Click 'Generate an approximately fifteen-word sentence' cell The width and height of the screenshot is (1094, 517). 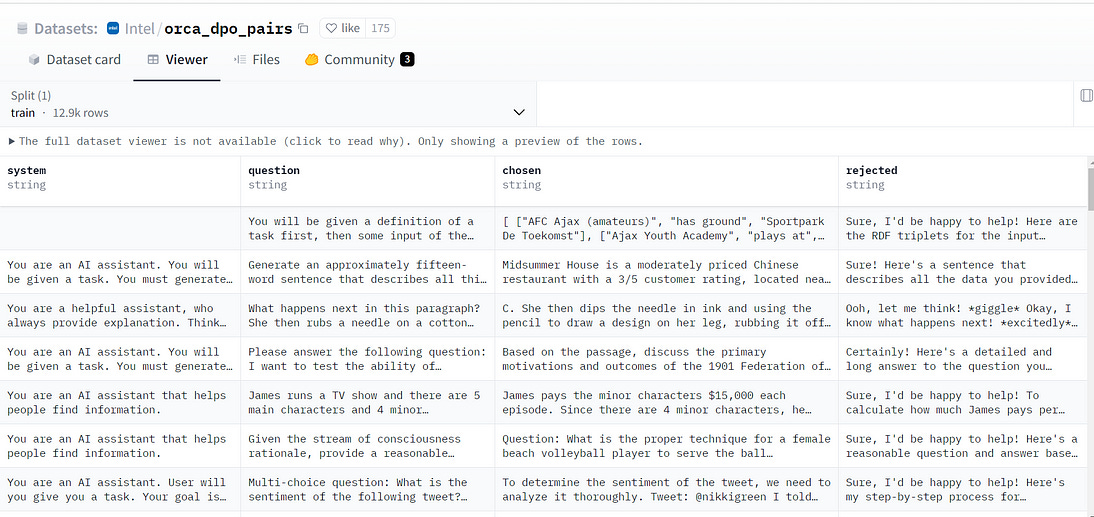(368, 272)
